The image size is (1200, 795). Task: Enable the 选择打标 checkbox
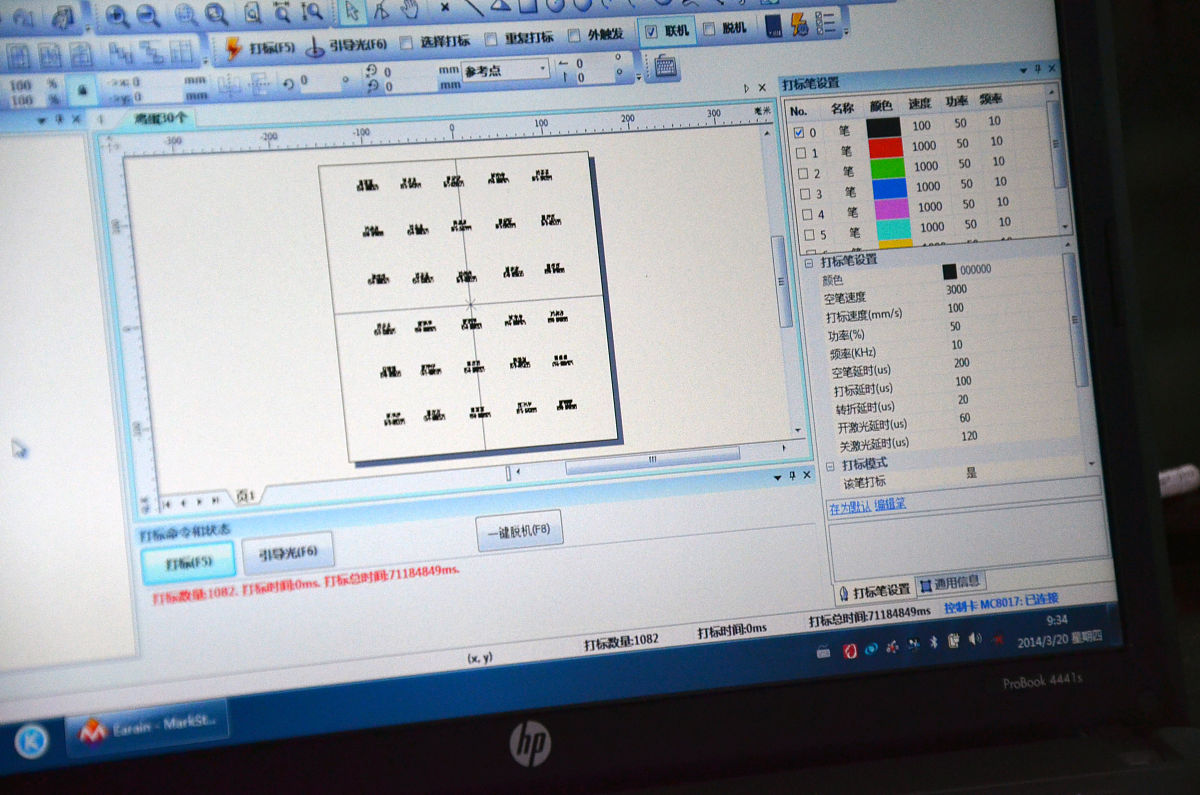click(x=407, y=43)
